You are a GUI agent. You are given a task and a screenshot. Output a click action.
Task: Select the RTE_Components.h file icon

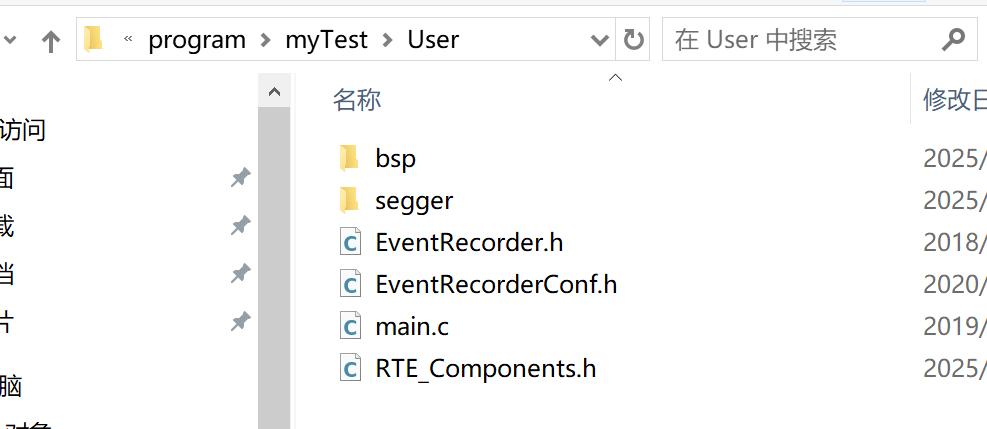coord(351,368)
